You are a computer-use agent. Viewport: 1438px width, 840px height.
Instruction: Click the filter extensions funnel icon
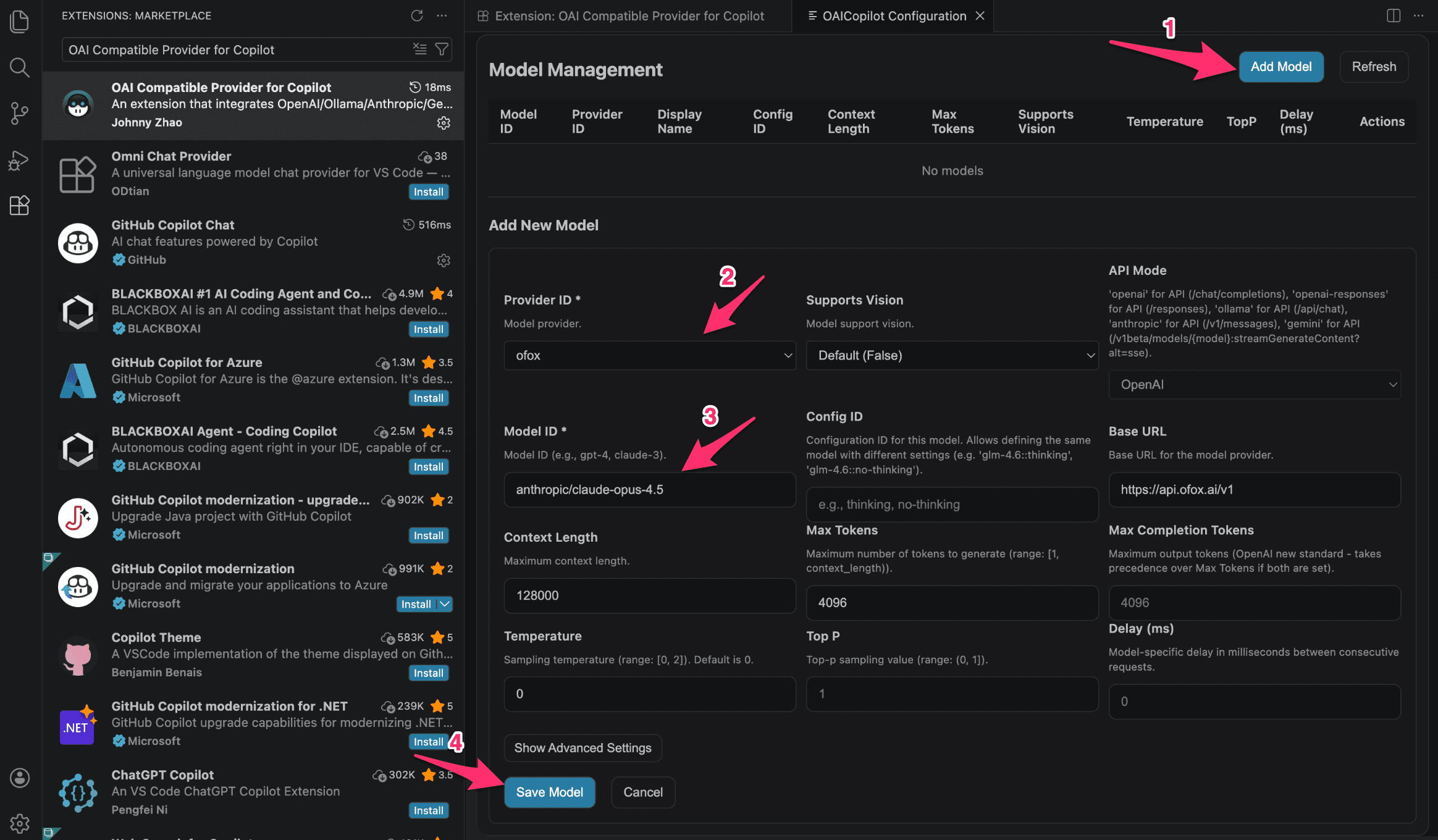[442, 49]
